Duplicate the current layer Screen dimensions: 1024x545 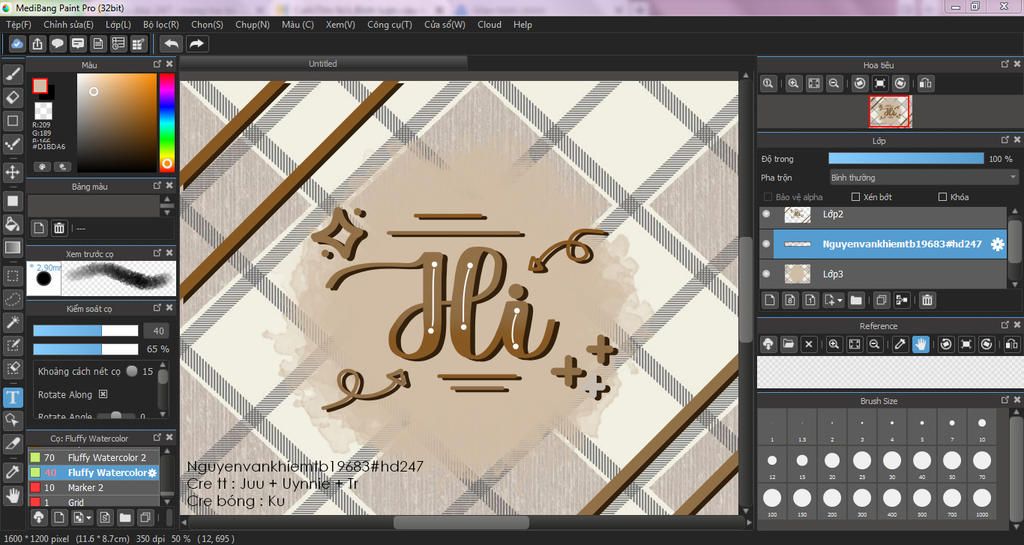click(x=881, y=300)
